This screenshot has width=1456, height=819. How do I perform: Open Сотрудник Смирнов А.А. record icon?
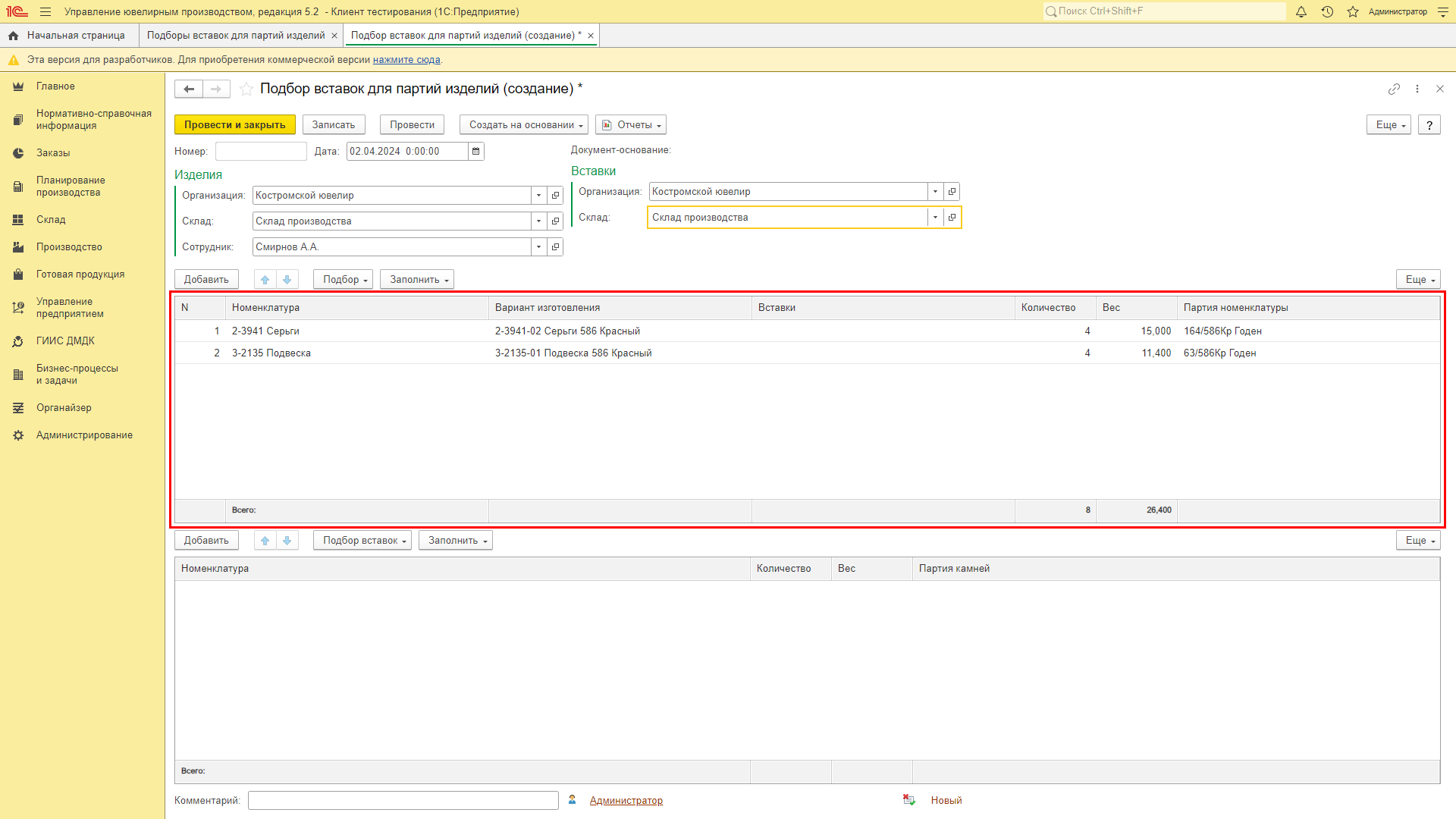pyautogui.click(x=556, y=246)
